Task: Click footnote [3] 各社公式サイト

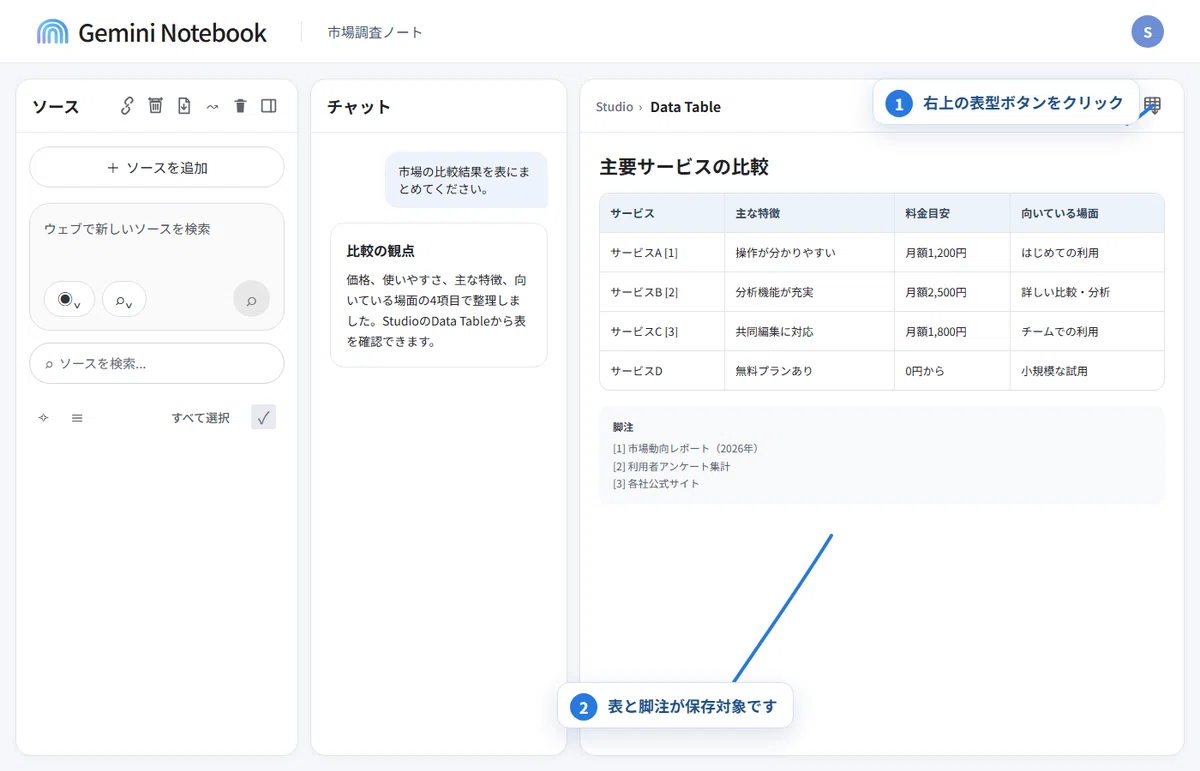Action: click(656, 484)
